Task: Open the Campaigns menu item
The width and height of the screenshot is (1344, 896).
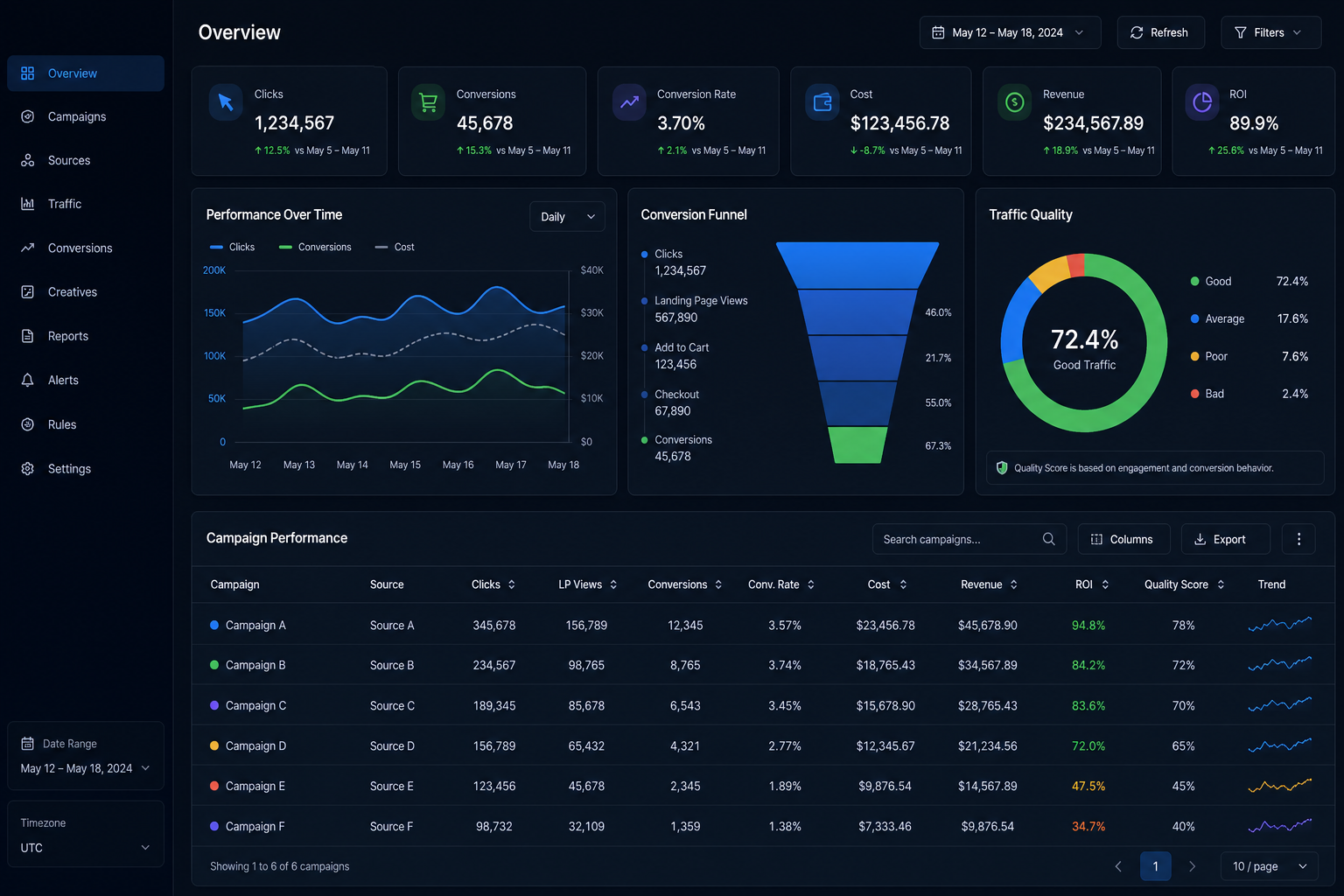Action: click(86, 116)
